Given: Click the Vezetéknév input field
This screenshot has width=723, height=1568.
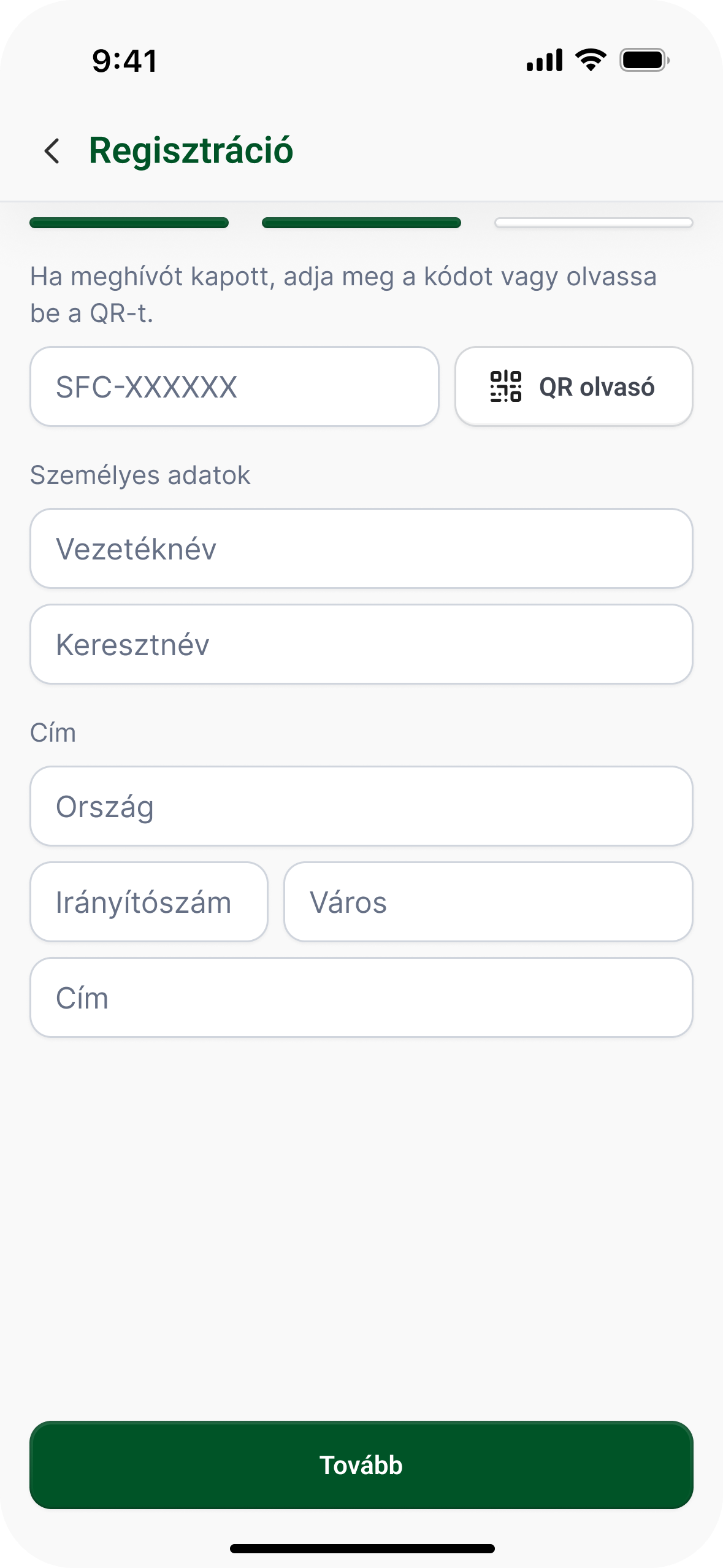Looking at the screenshot, I should 361,548.
